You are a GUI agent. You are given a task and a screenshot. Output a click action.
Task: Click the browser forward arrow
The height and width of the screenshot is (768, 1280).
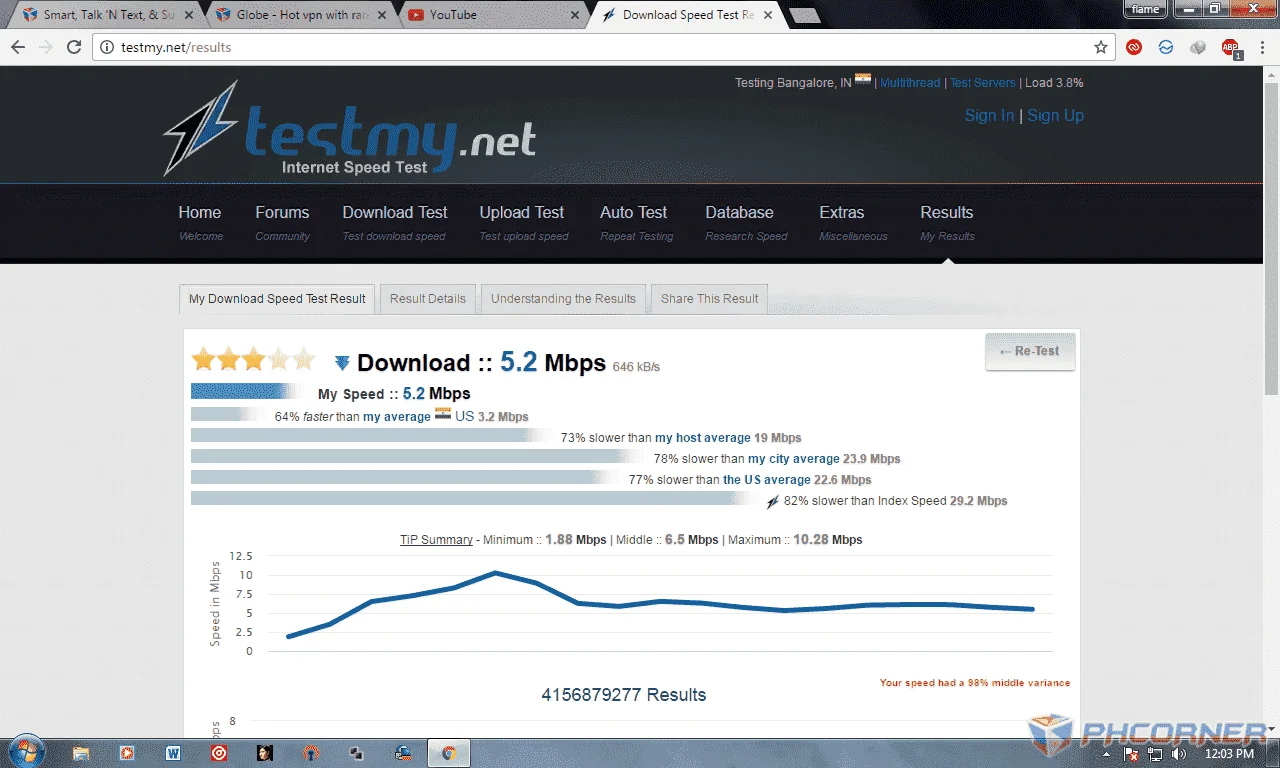tap(46, 47)
